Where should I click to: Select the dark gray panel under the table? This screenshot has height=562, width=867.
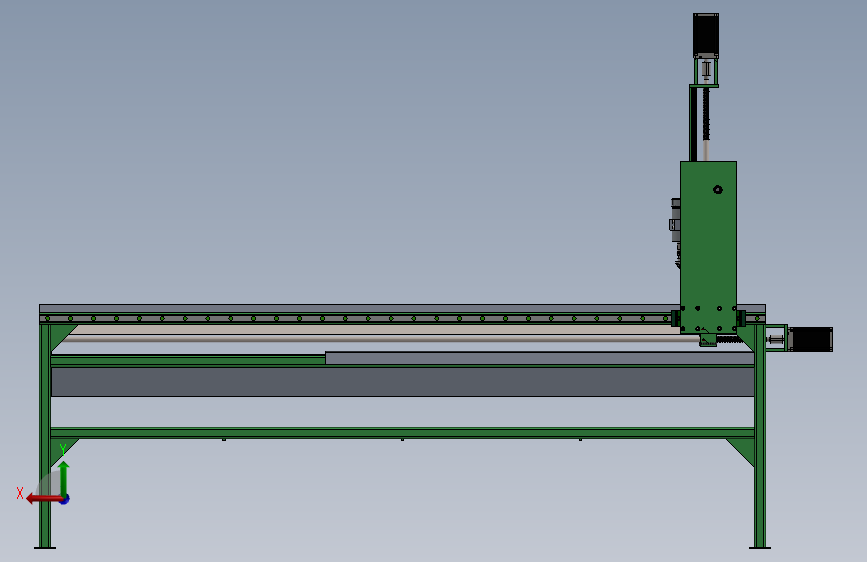click(x=403, y=382)
